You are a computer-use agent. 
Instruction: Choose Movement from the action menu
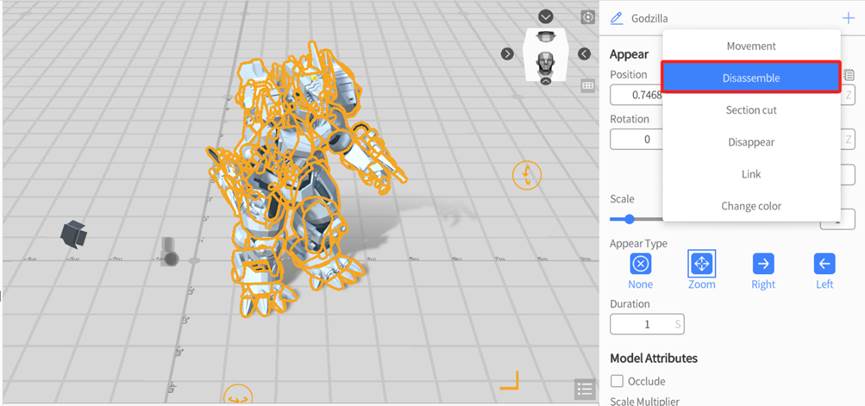(751, 46)
